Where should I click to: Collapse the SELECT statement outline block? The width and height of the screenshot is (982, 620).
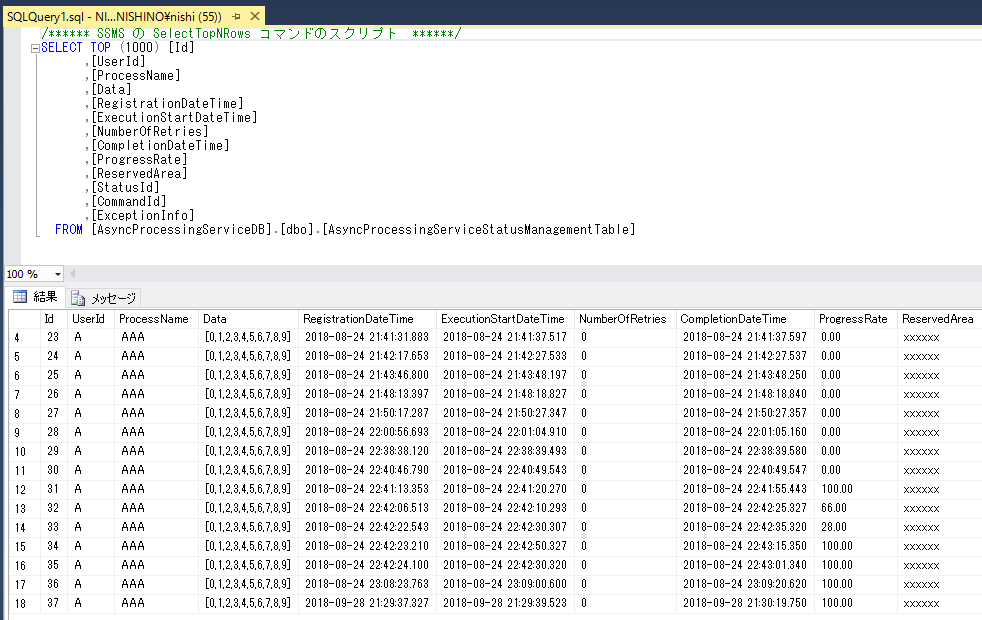pyautogui.click(x=35, y=48)
